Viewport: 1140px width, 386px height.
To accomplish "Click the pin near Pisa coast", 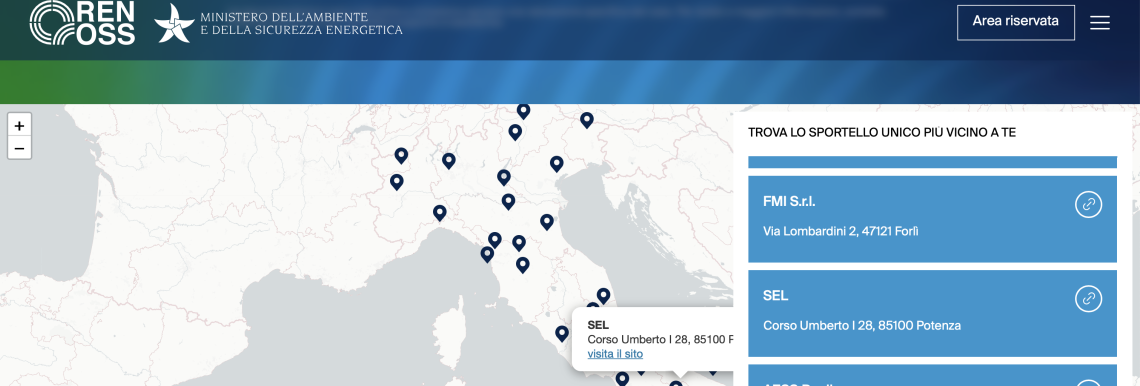I will tap(487, 254).
